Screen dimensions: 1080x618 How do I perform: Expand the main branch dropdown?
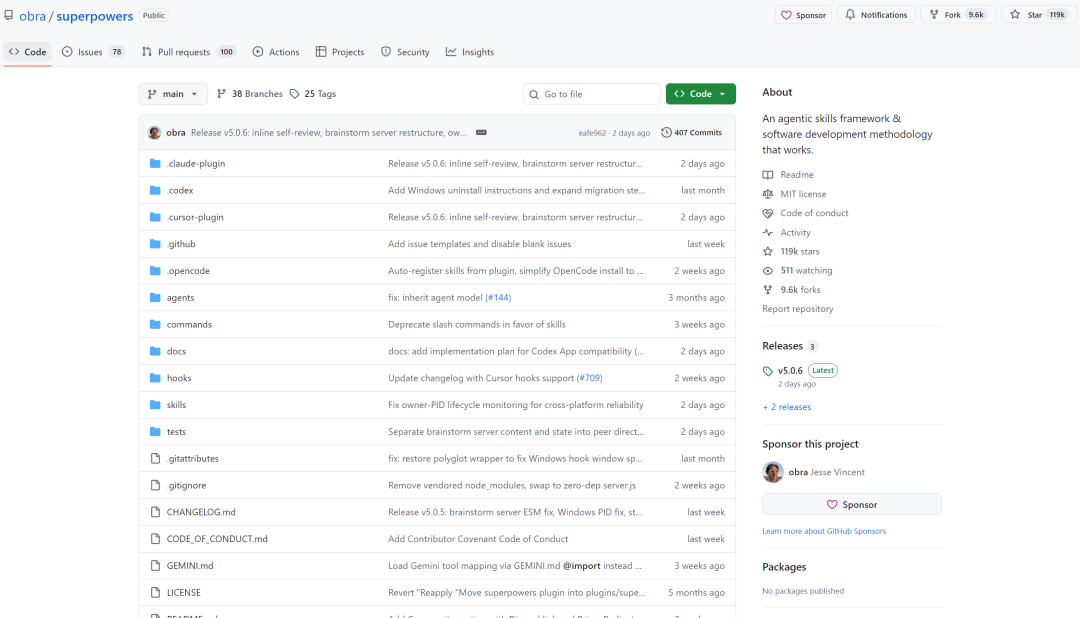point(173,94)
